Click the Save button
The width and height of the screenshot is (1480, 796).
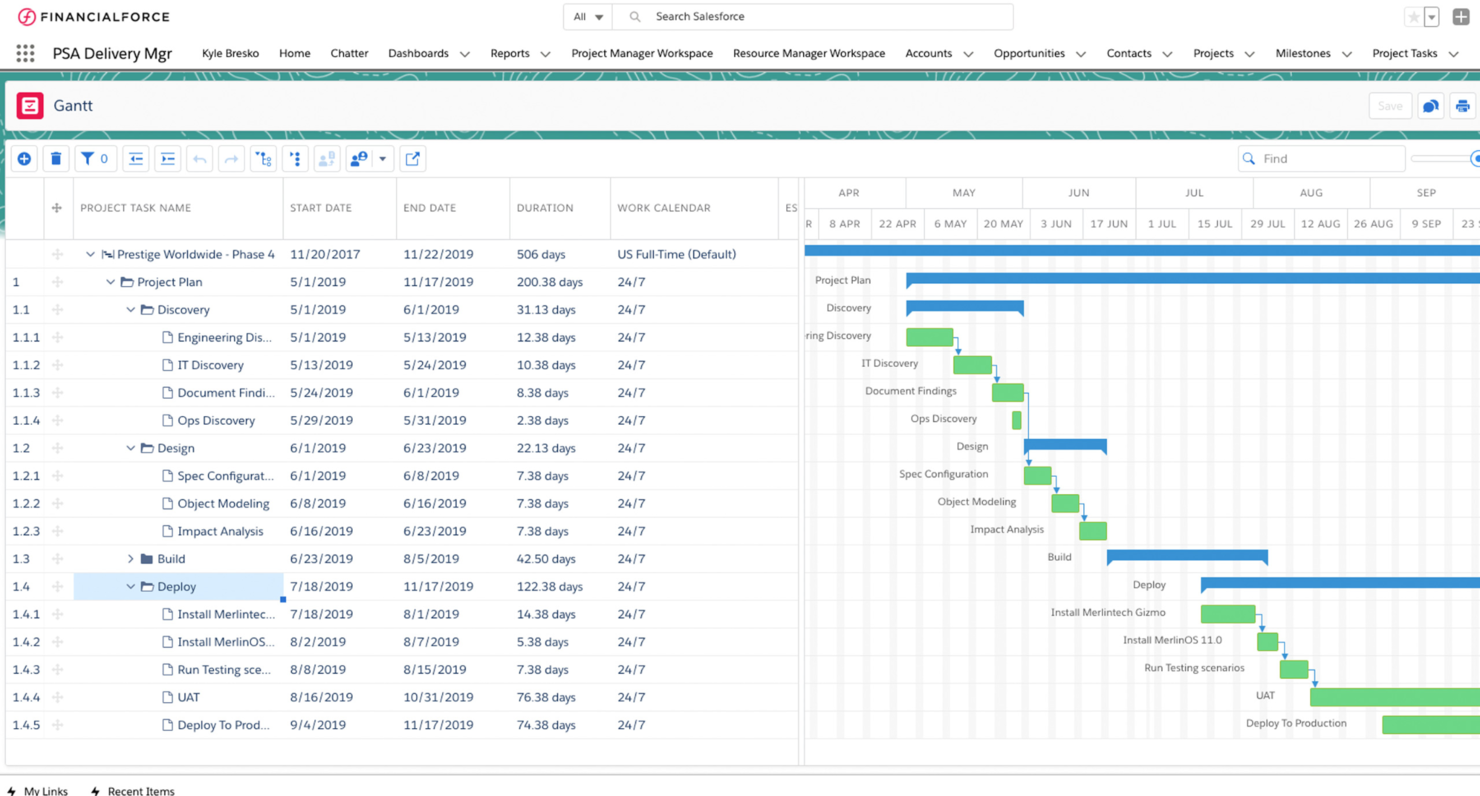click(x=1390, y=106)
